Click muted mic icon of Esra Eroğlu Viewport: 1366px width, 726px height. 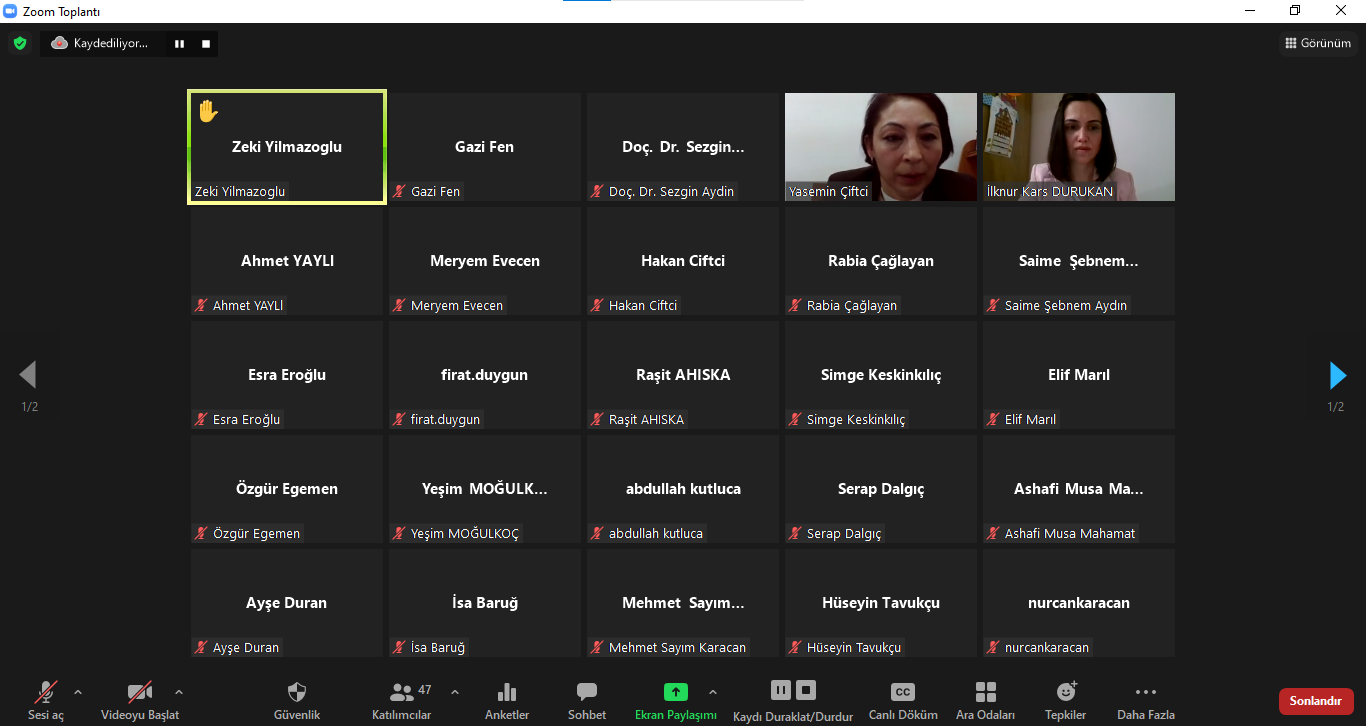202,419
